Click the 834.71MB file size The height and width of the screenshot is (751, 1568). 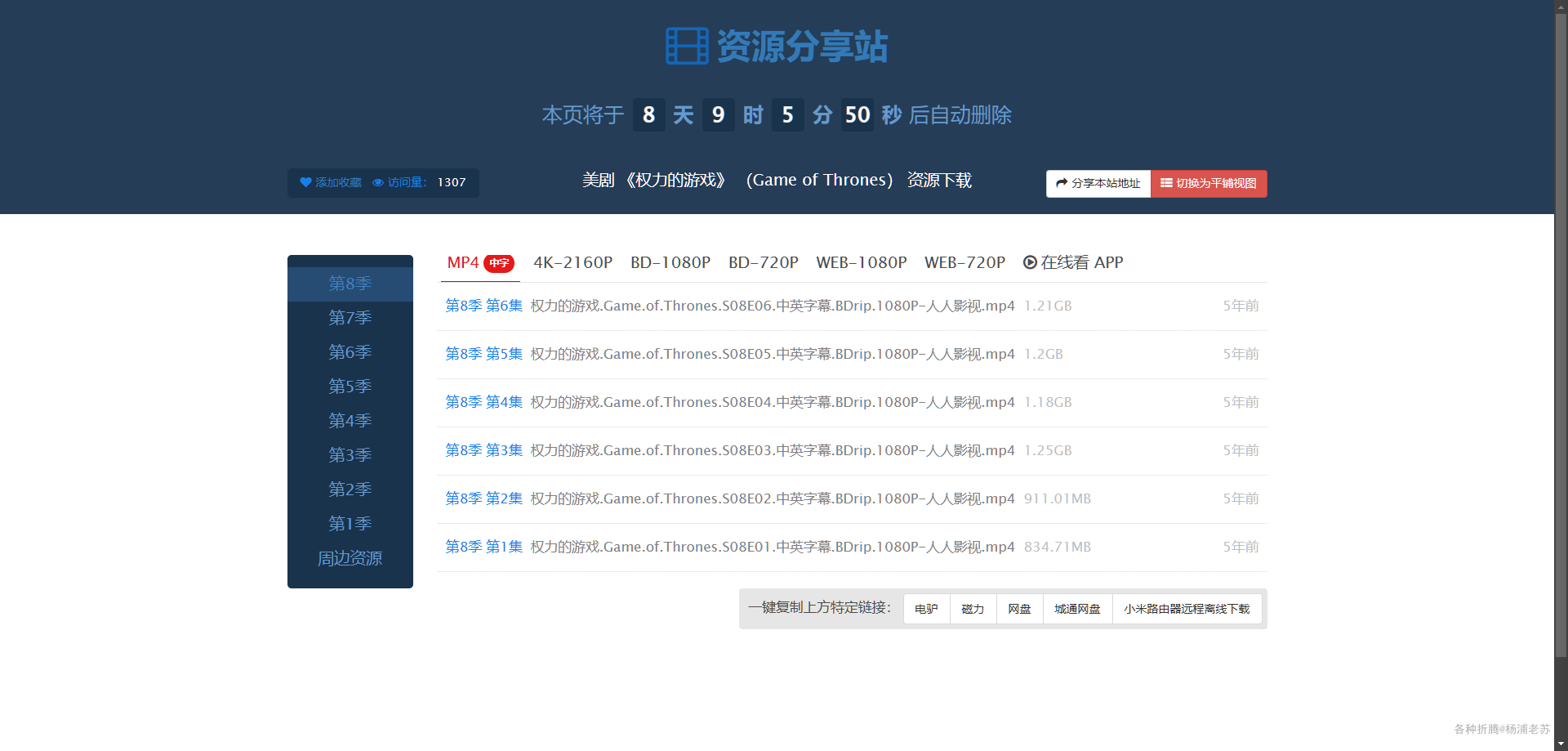click(x=1058, y=547)
